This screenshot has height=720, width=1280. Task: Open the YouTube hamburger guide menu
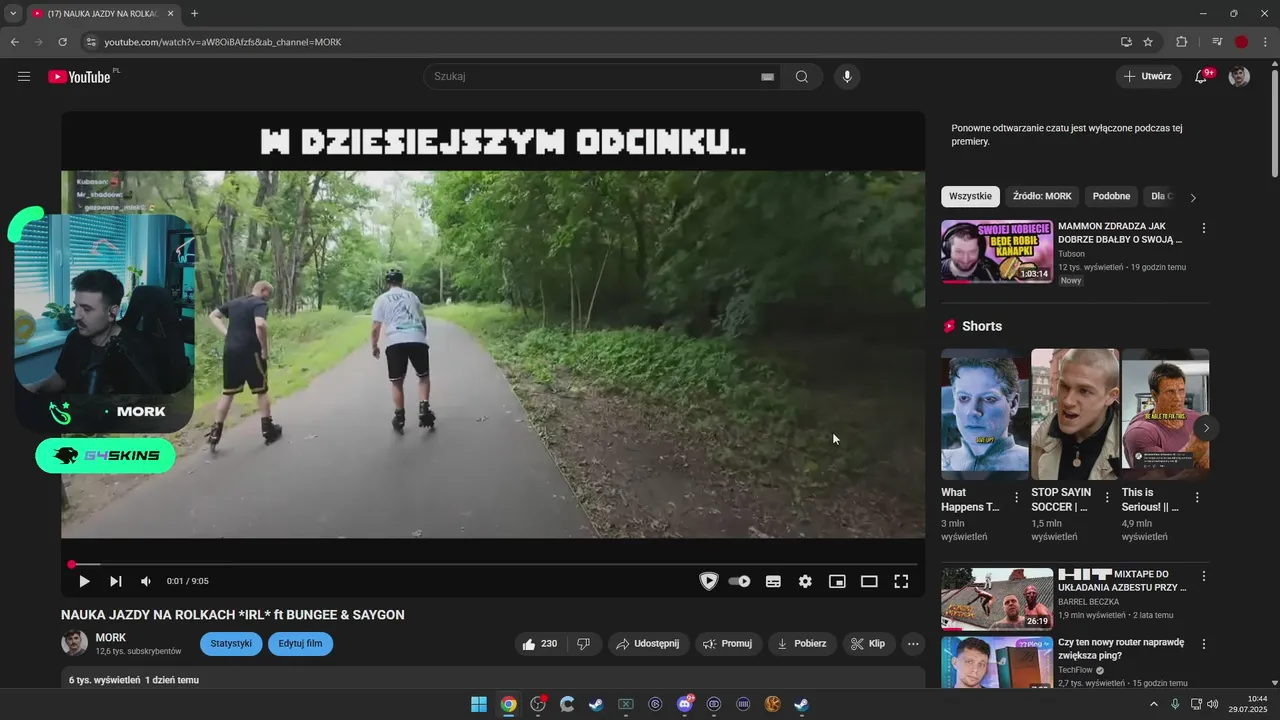click(x=24, y=77)
